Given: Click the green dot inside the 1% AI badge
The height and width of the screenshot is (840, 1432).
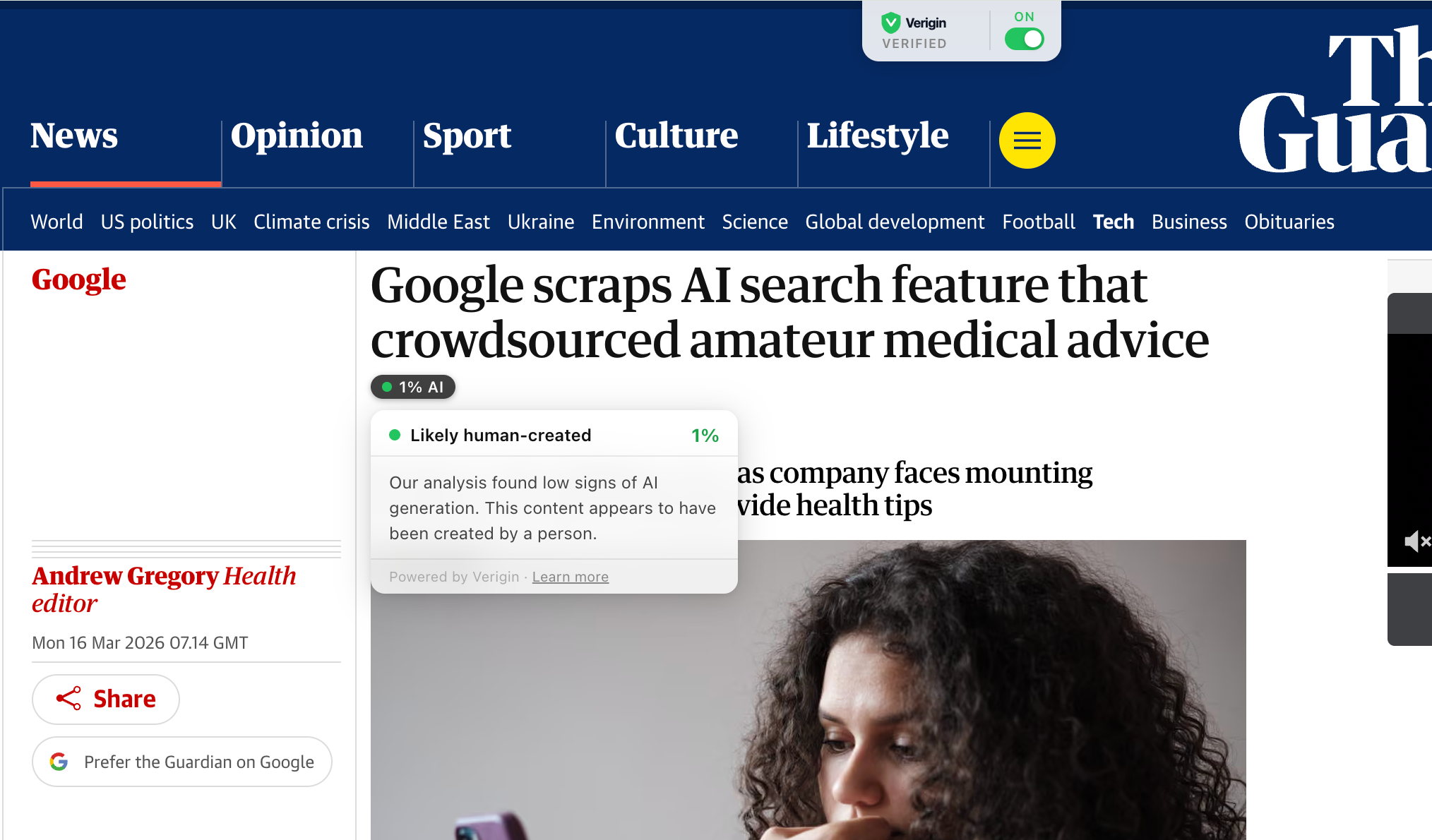Looking at the screenshot, I should click(x=387, y=387).
